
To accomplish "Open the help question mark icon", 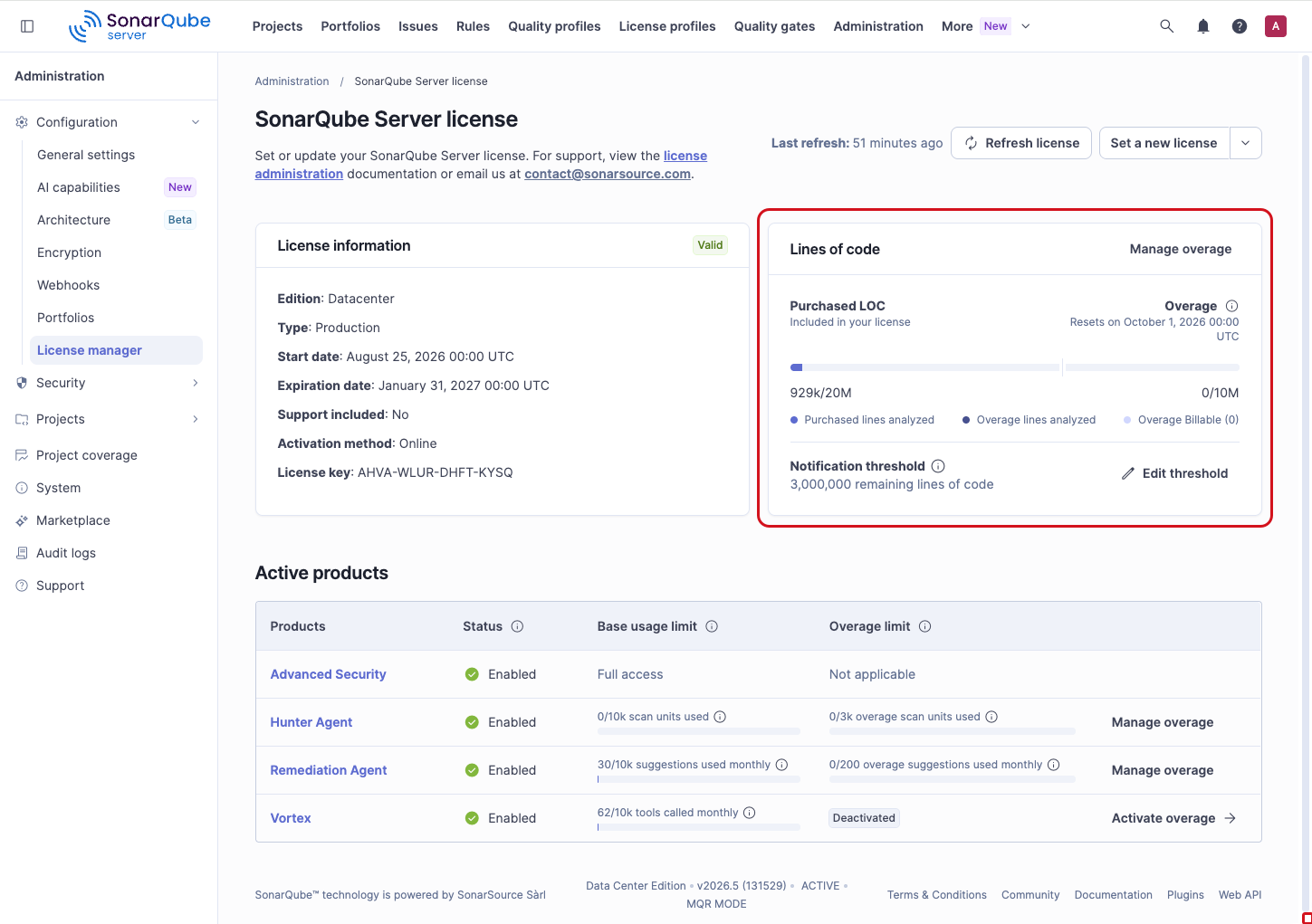I will pyautogui.click(x=1239, y=26).
